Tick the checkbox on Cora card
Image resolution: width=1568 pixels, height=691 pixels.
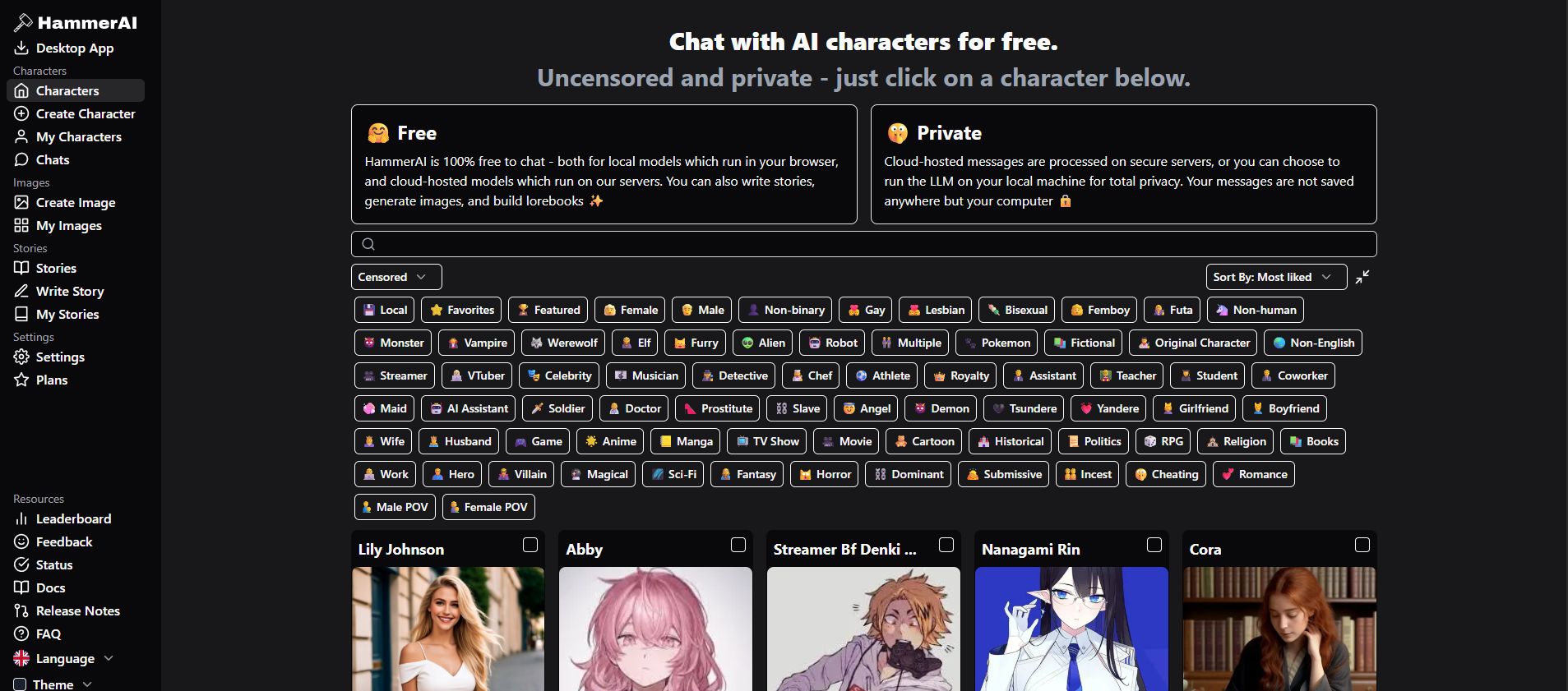(x=1362, y=545)
